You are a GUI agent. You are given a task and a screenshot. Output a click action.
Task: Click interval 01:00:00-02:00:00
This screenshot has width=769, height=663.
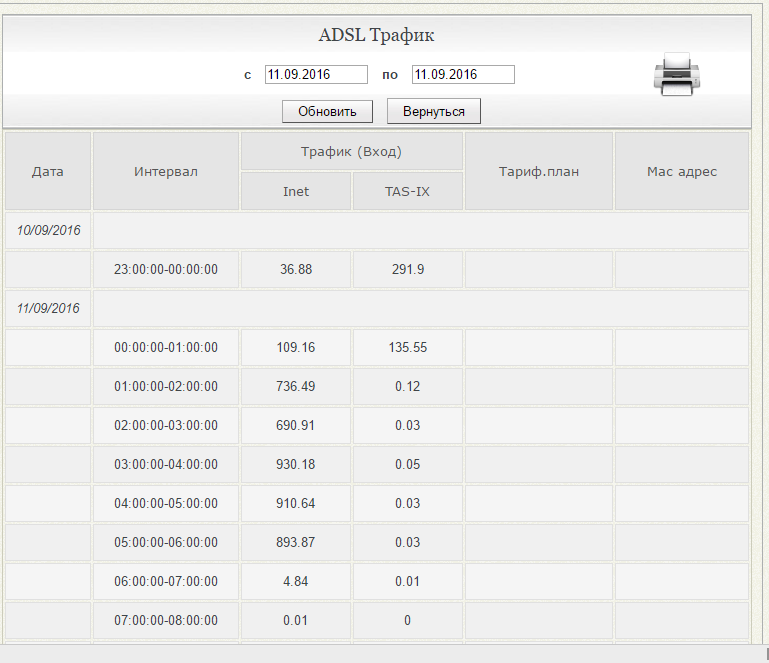pos(166,386)
